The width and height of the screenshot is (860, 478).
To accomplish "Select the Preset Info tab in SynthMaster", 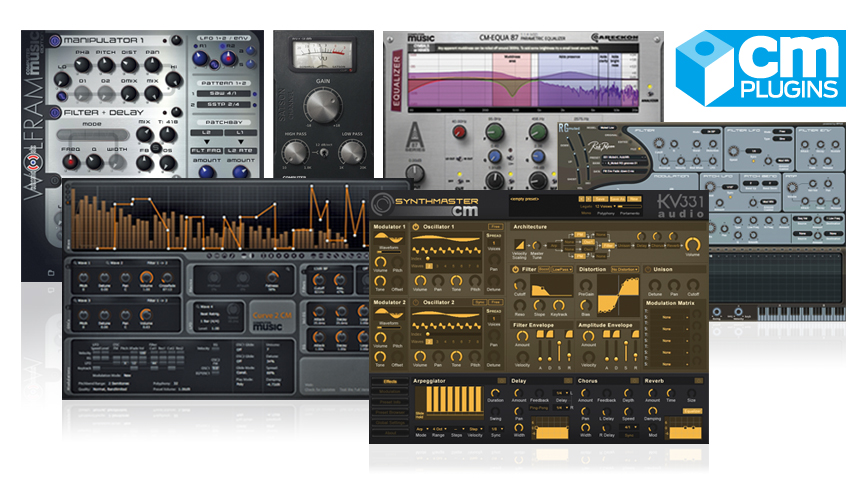I will [x=390, y=402].
